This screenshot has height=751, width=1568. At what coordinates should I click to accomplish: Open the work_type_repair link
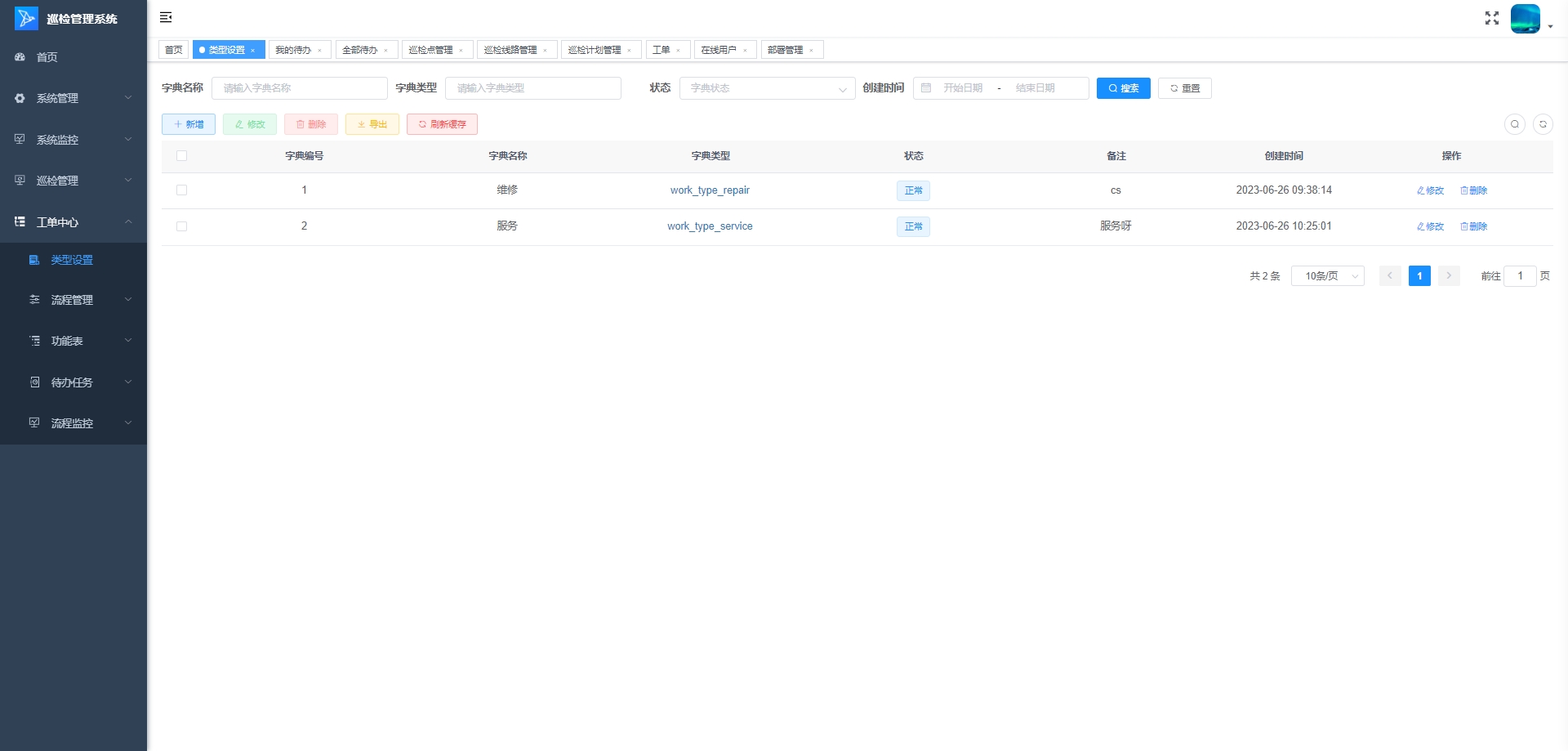[710, 190]
